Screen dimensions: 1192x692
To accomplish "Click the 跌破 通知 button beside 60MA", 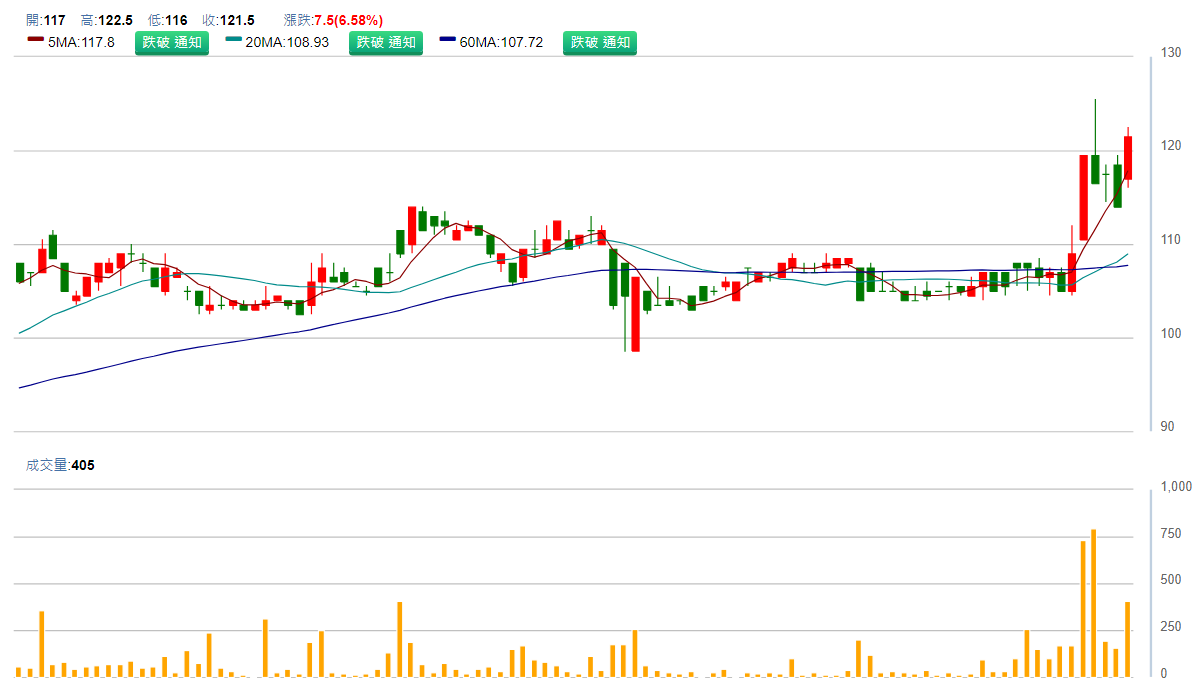I will [x=600, y=42].
